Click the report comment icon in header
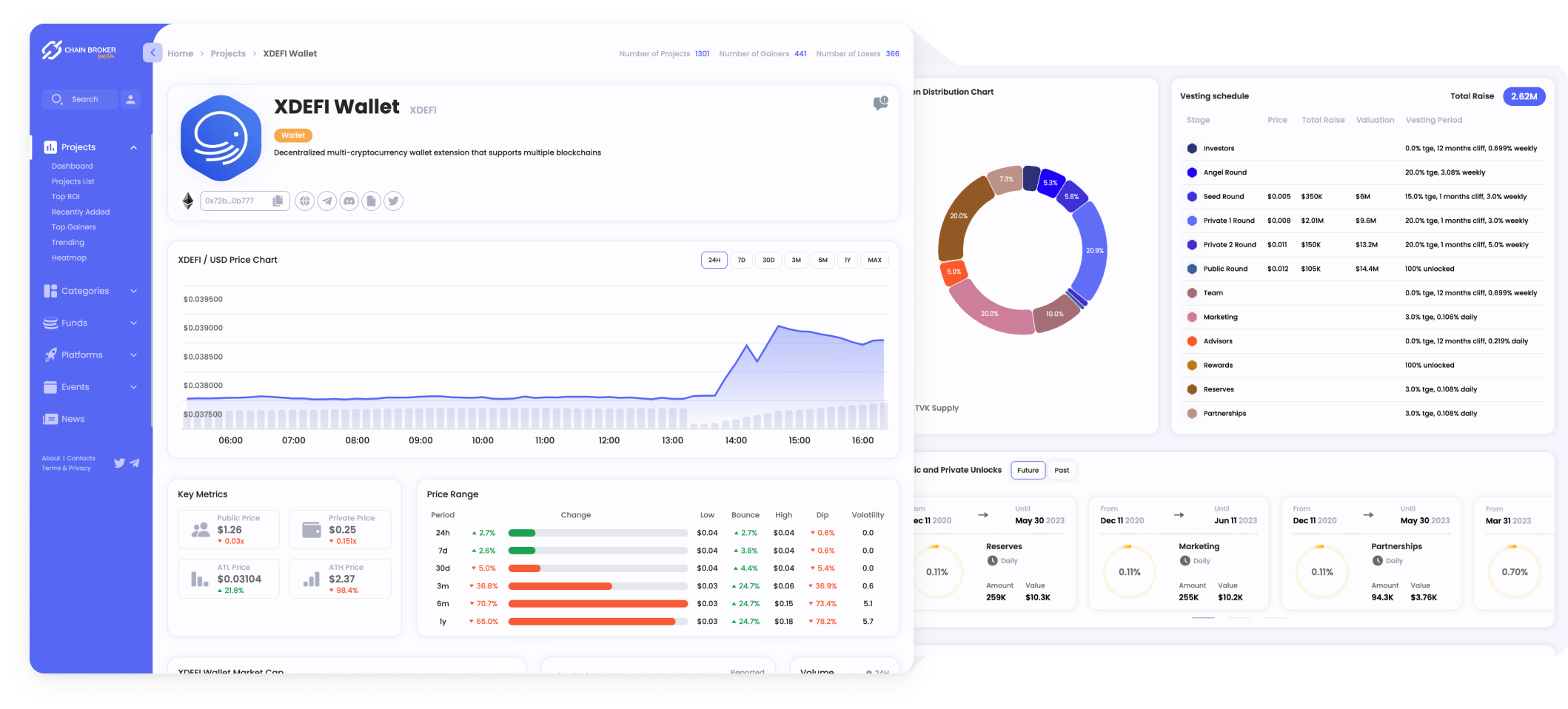Viewport: 1568px width, 709px height. (880, 104)
